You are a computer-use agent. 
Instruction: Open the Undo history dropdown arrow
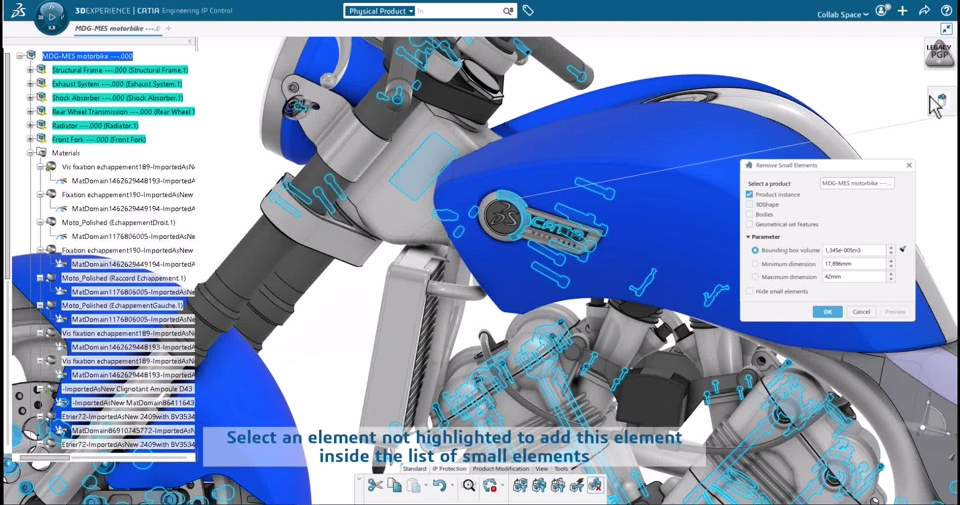[x=452, y=486]
